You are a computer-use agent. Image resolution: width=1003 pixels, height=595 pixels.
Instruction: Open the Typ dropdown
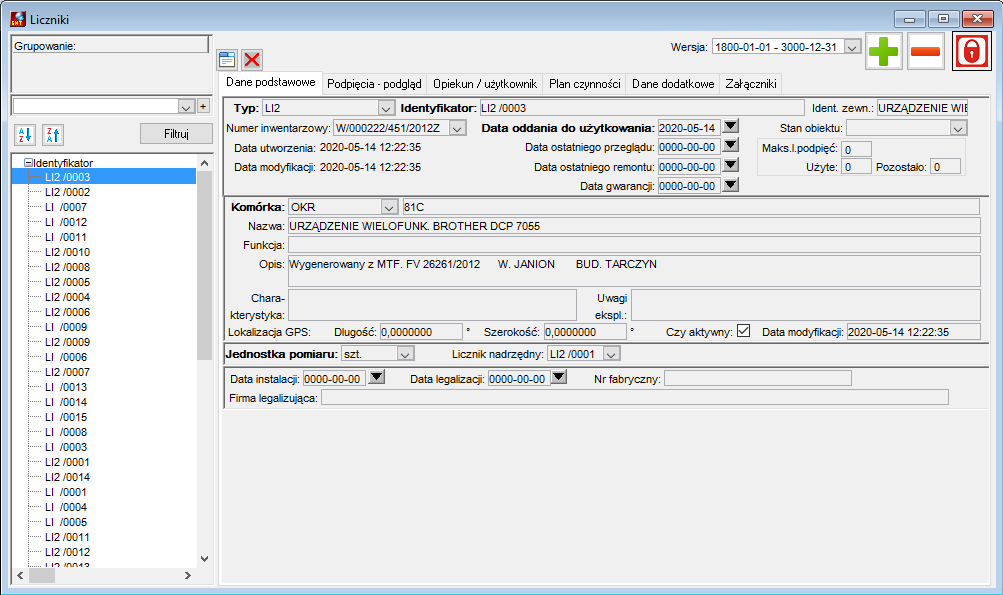[x=386, y=108]
